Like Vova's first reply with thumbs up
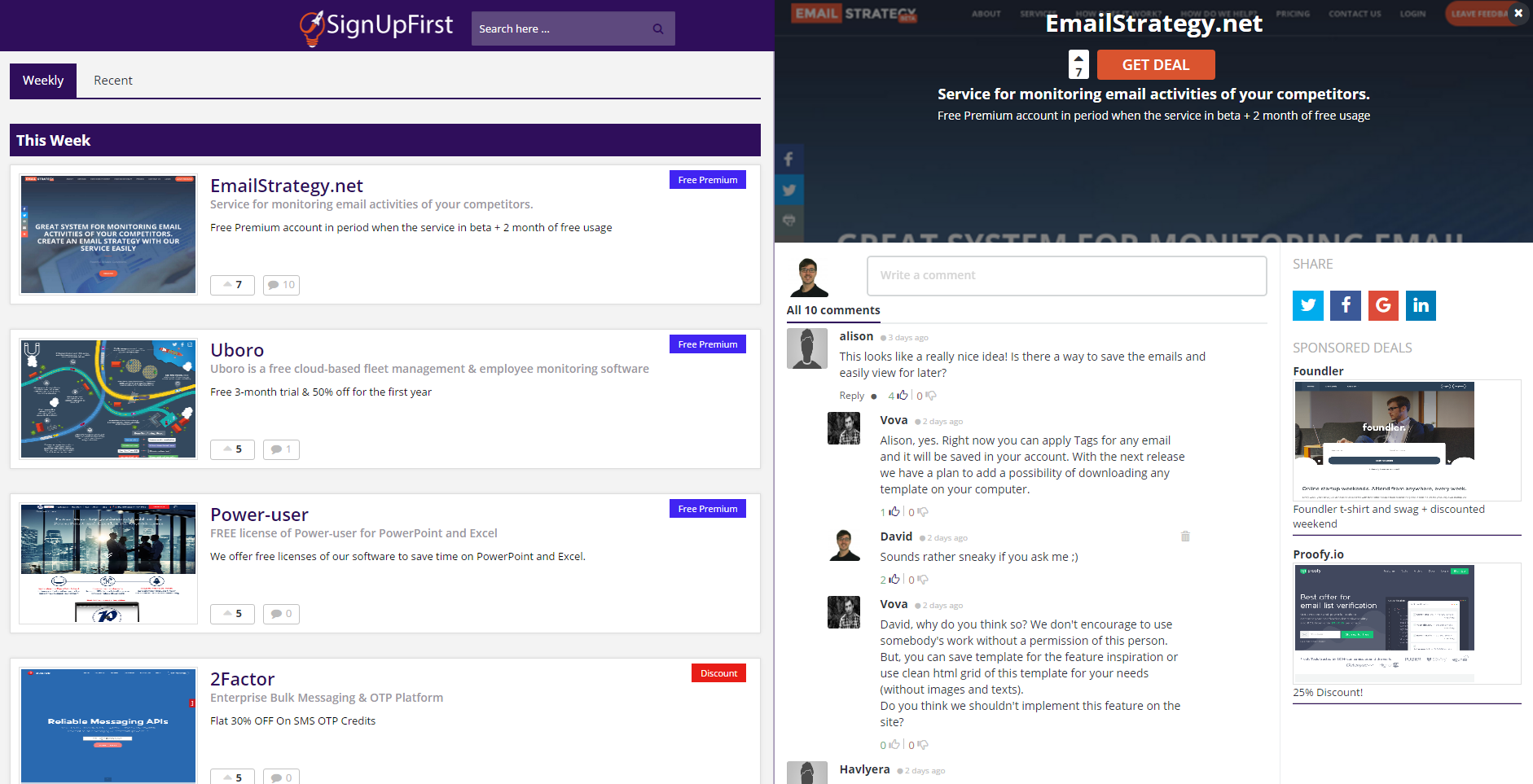 pyautogui.click(x=894, y=511)
